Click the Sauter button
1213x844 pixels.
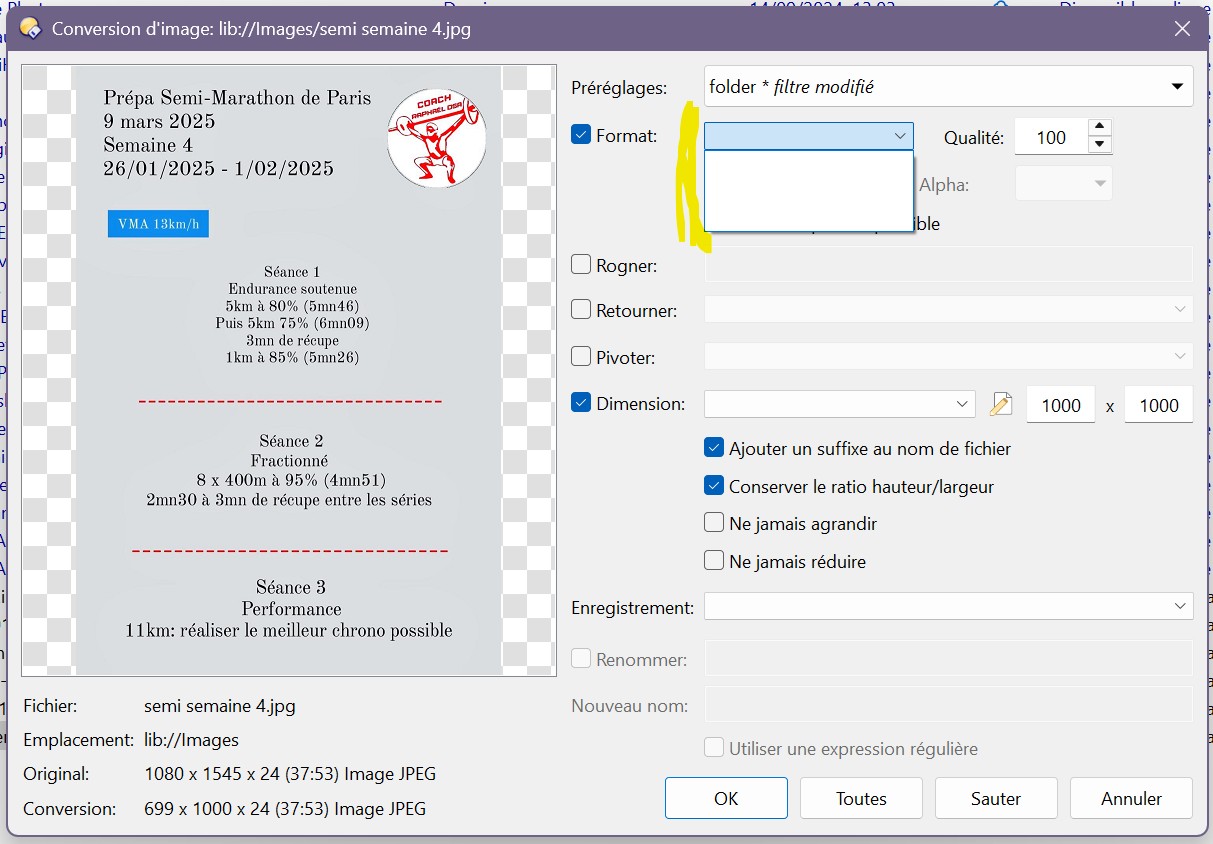click(996, 798)
